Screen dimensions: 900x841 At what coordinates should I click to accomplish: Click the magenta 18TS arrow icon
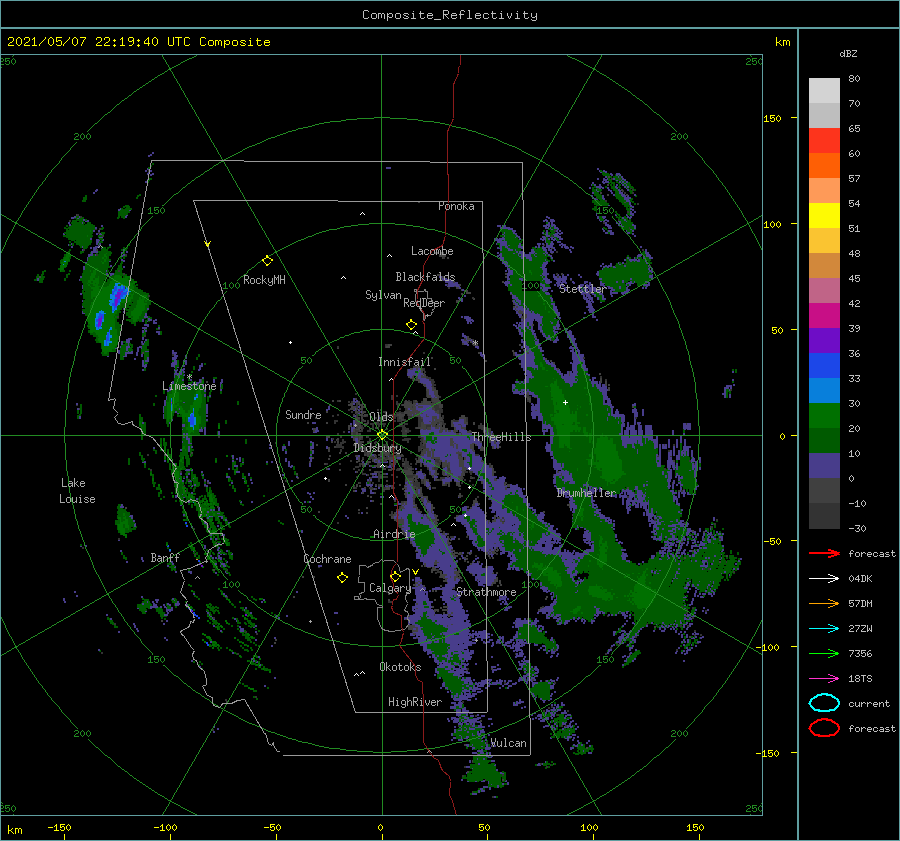coord(824,679)
